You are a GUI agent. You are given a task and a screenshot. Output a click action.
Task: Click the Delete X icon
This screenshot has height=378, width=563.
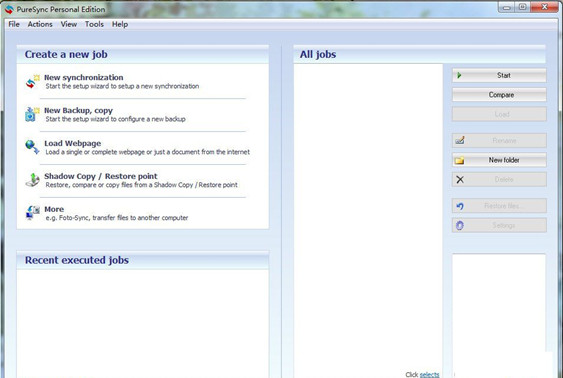tap(460, 179)
